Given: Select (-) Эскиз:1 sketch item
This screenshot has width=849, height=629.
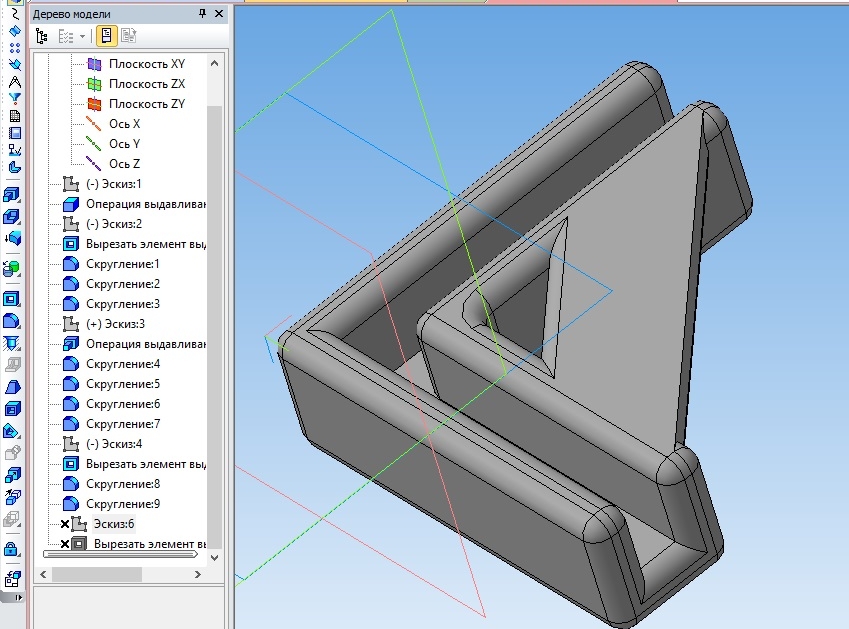Looking at the screenshot, I should [113, 184].
